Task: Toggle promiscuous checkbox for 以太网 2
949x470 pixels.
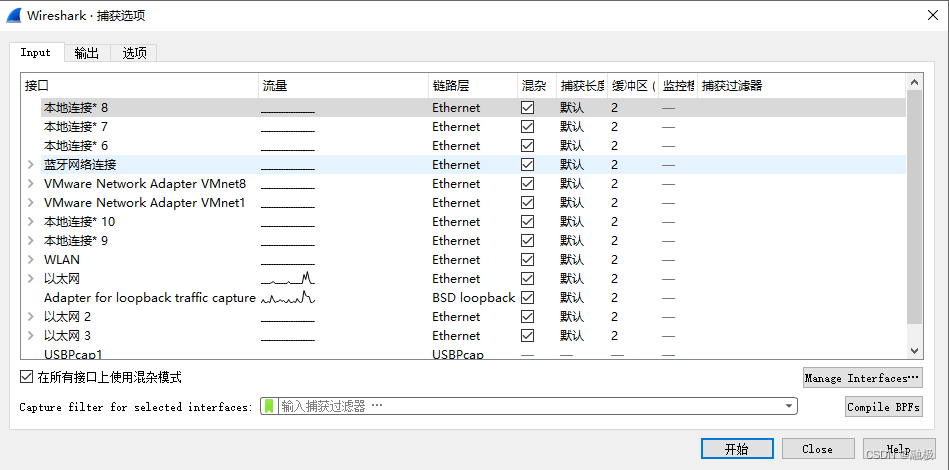Action: pyautogui.click(x=528, y=316)
